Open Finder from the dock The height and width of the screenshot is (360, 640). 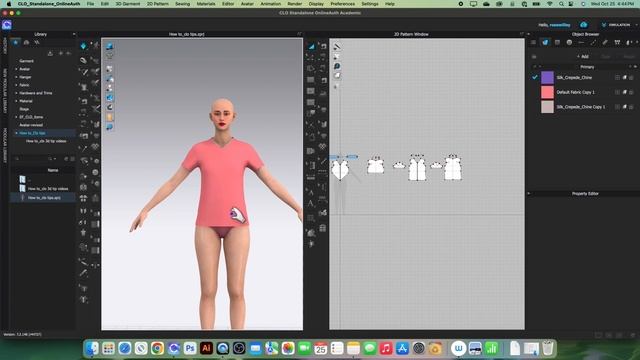coord(92,349)
